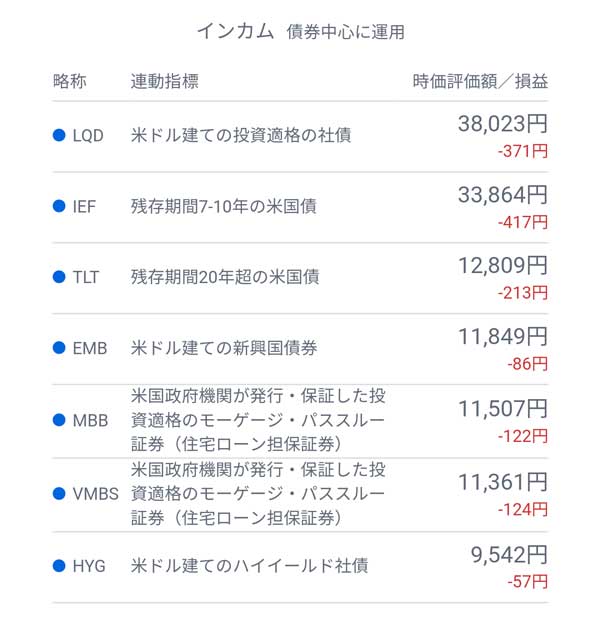Click TLT description 残存期間20年超の米国債
The width and height of the screenshot is (600, 620).
[x=225, y=277]
